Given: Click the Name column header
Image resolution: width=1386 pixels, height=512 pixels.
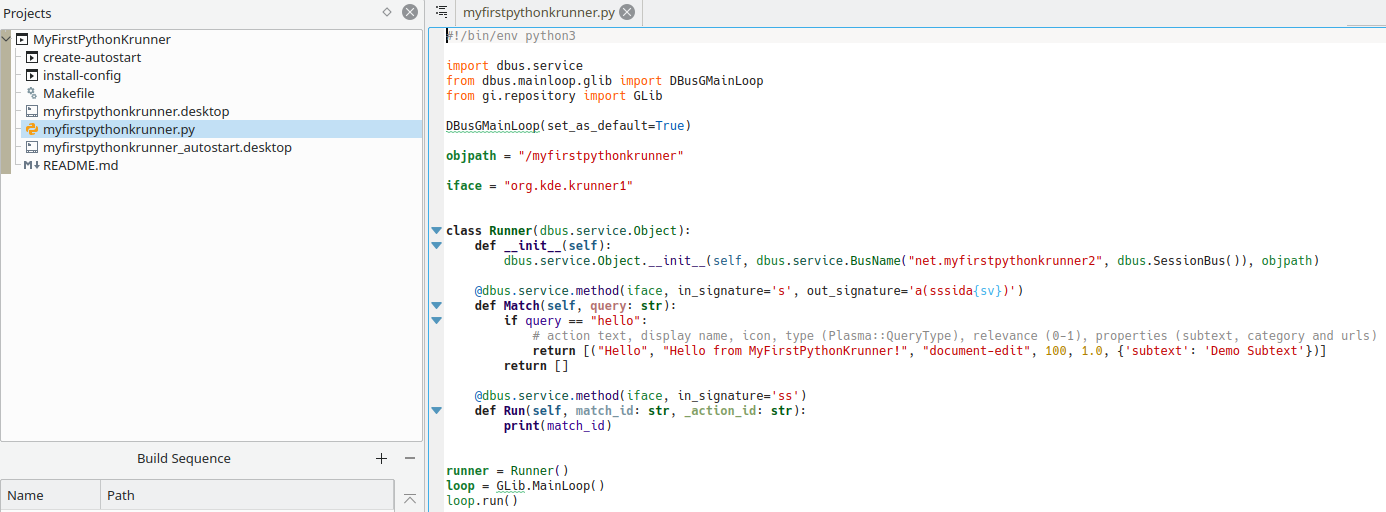Looking at the screenshot, I should point(51,496).
